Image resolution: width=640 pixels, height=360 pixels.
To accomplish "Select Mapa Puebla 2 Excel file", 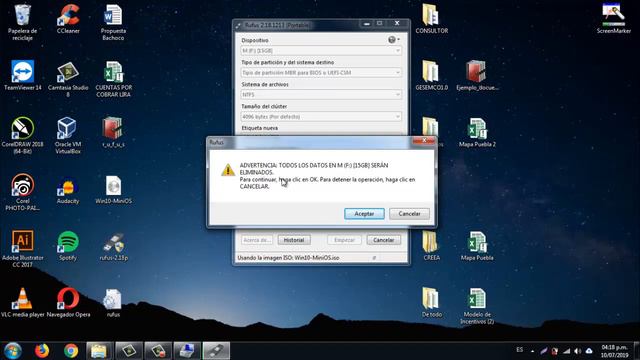I will tap(477, 132).
